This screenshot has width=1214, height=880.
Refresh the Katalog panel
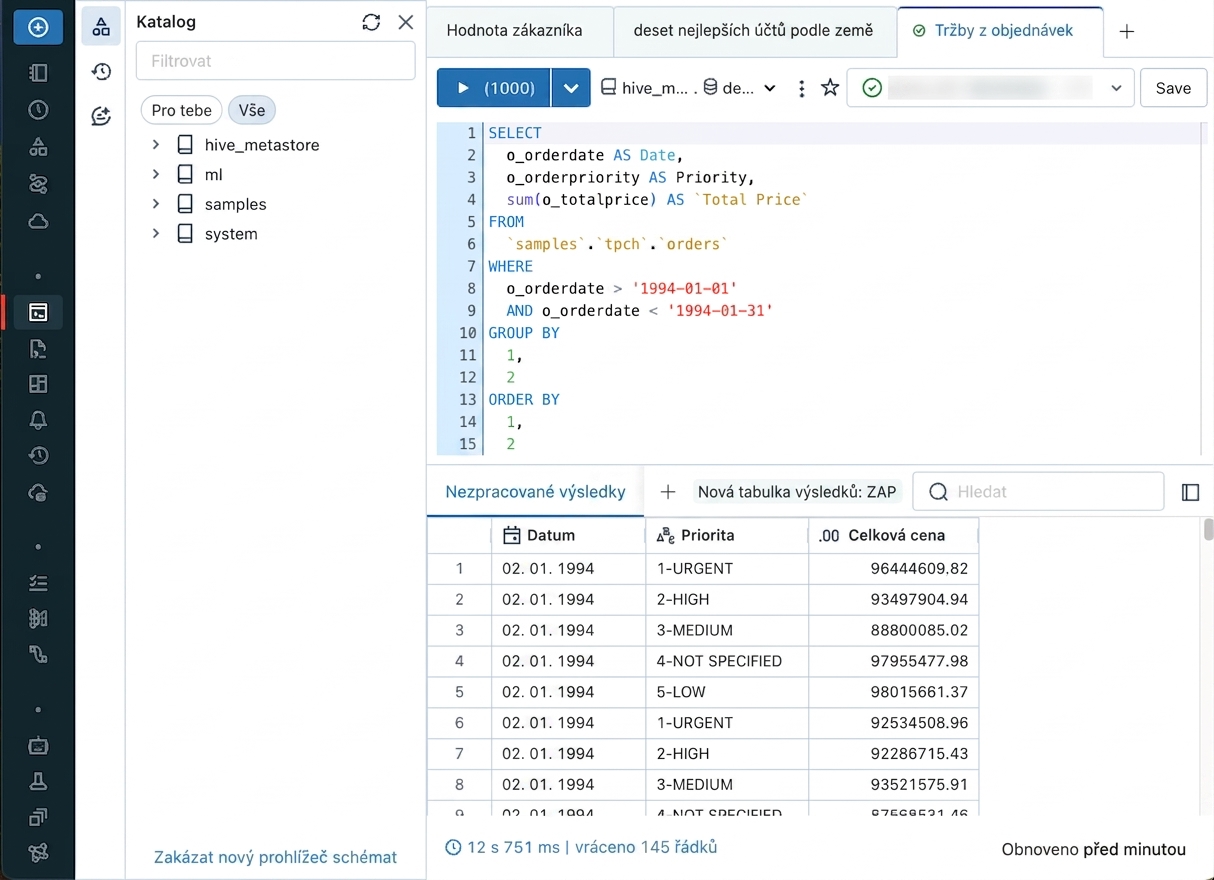coord(371,22)
